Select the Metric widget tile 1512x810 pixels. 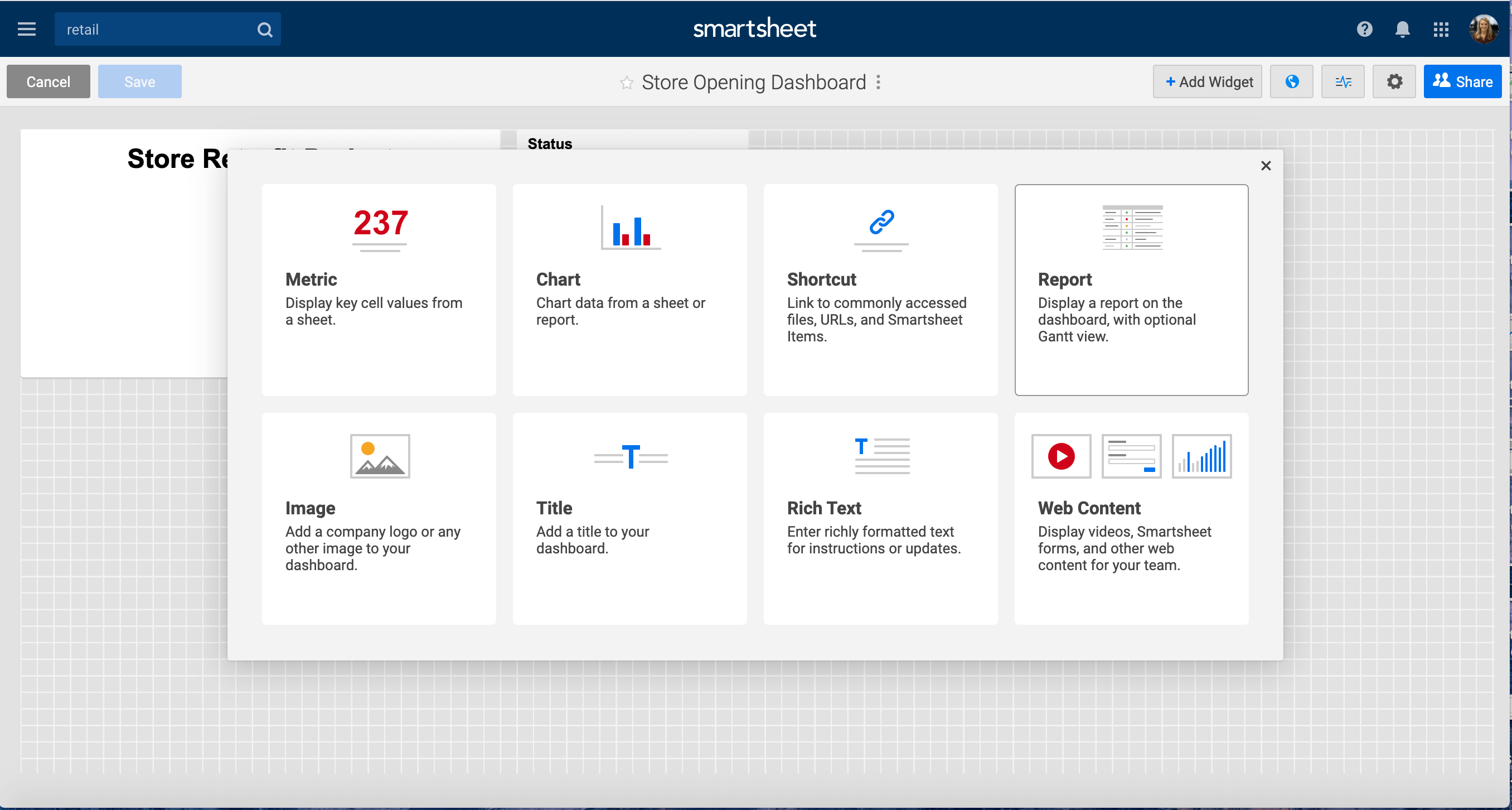pos(379,290)
